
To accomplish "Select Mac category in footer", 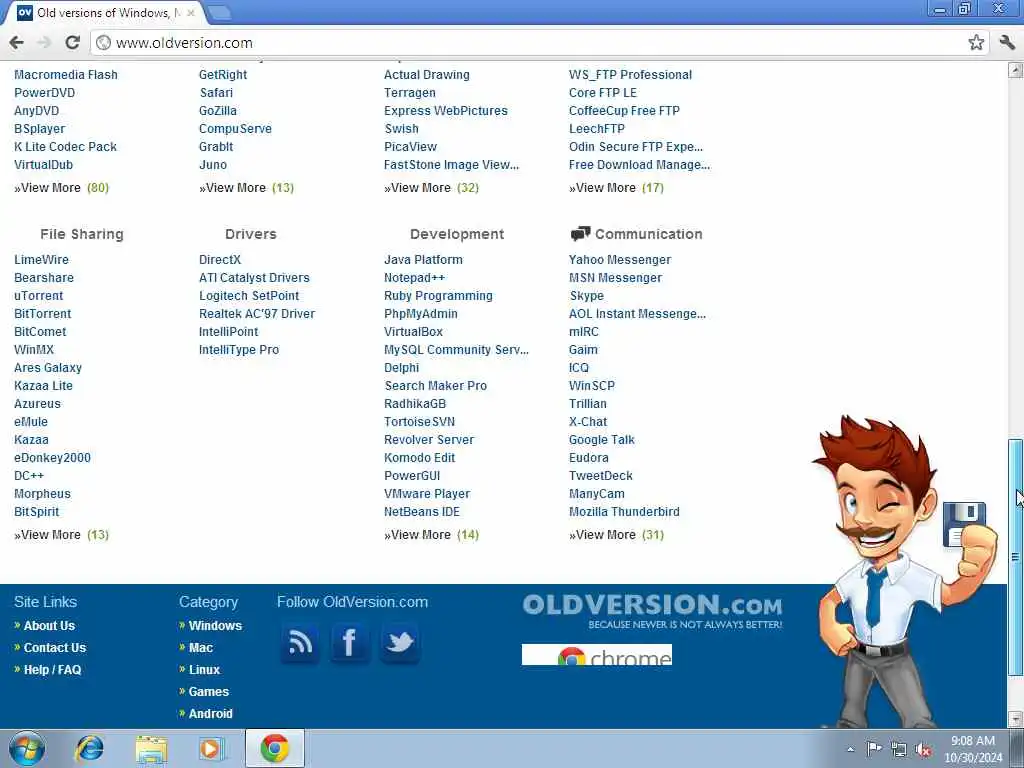I will [x=200, y=648].
